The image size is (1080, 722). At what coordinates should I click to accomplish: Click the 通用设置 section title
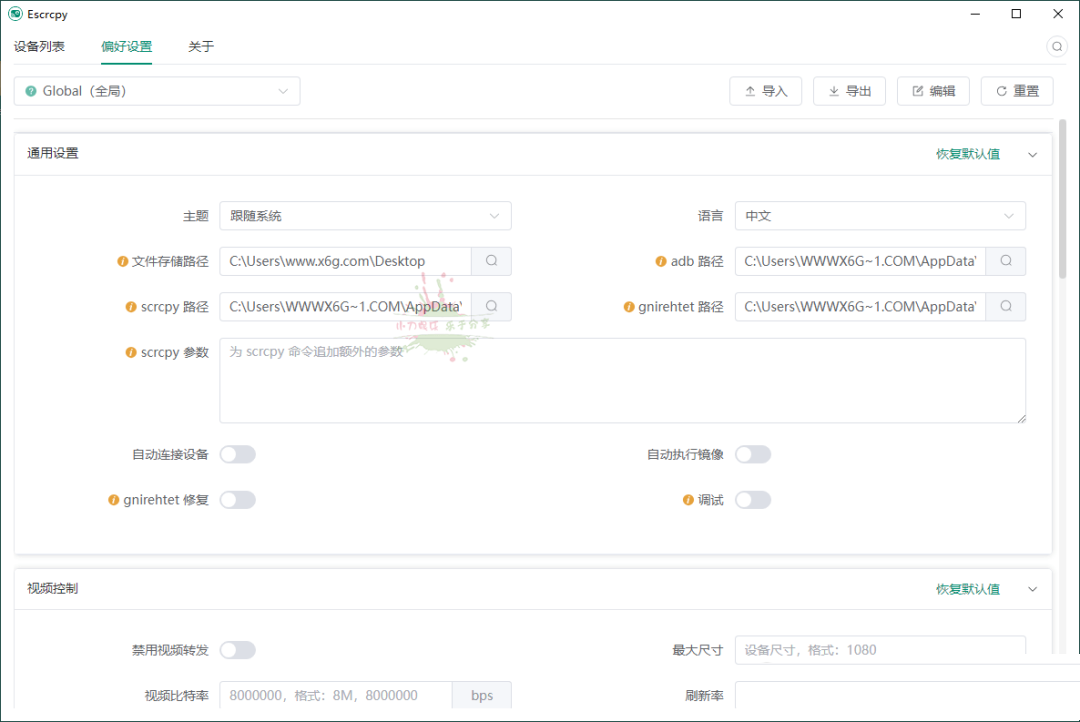[x=52, y=154]
